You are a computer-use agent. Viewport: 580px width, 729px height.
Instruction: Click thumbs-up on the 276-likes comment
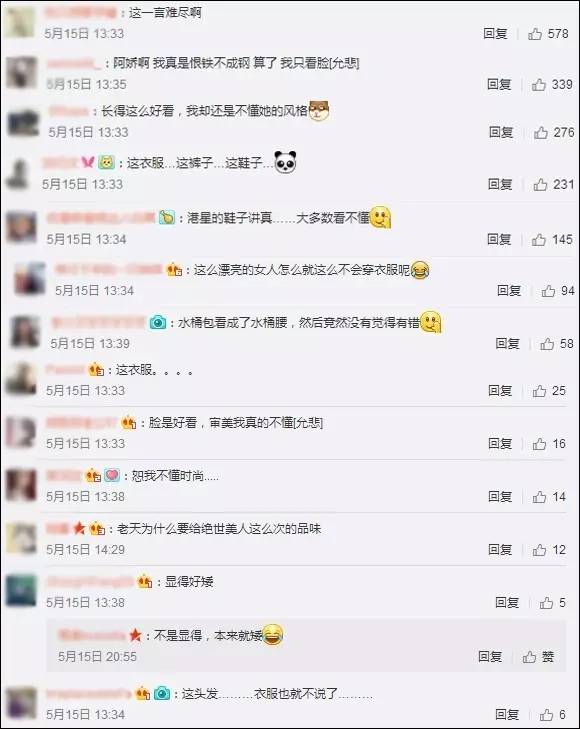[x=554, y=133]
